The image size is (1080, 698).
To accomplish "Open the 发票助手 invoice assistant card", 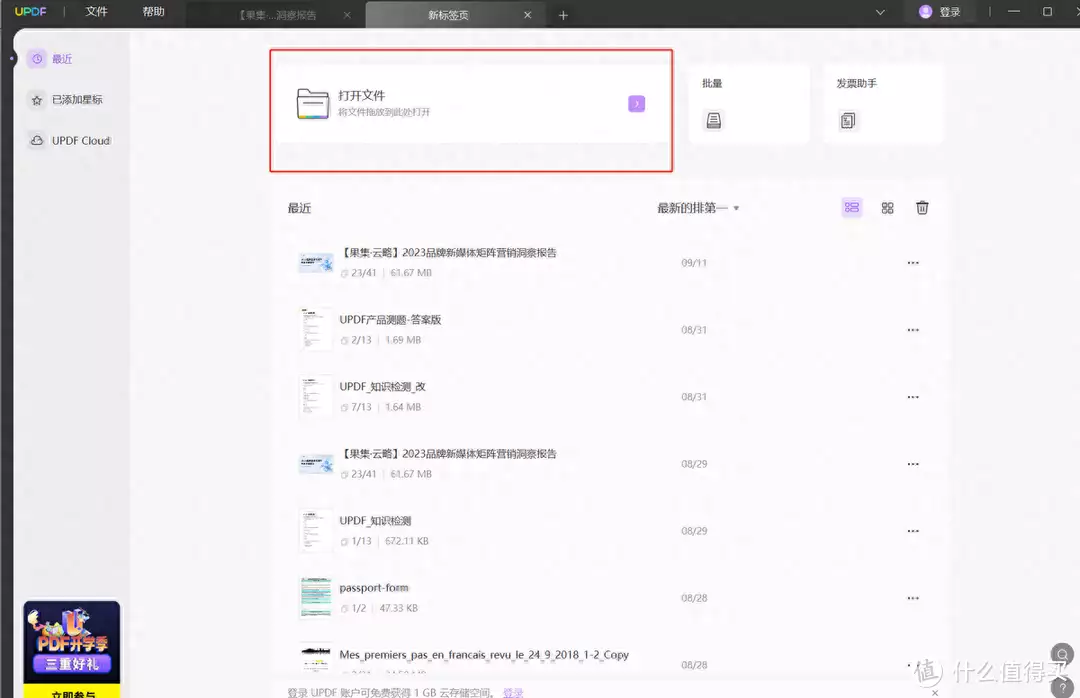I will (882, 103).
